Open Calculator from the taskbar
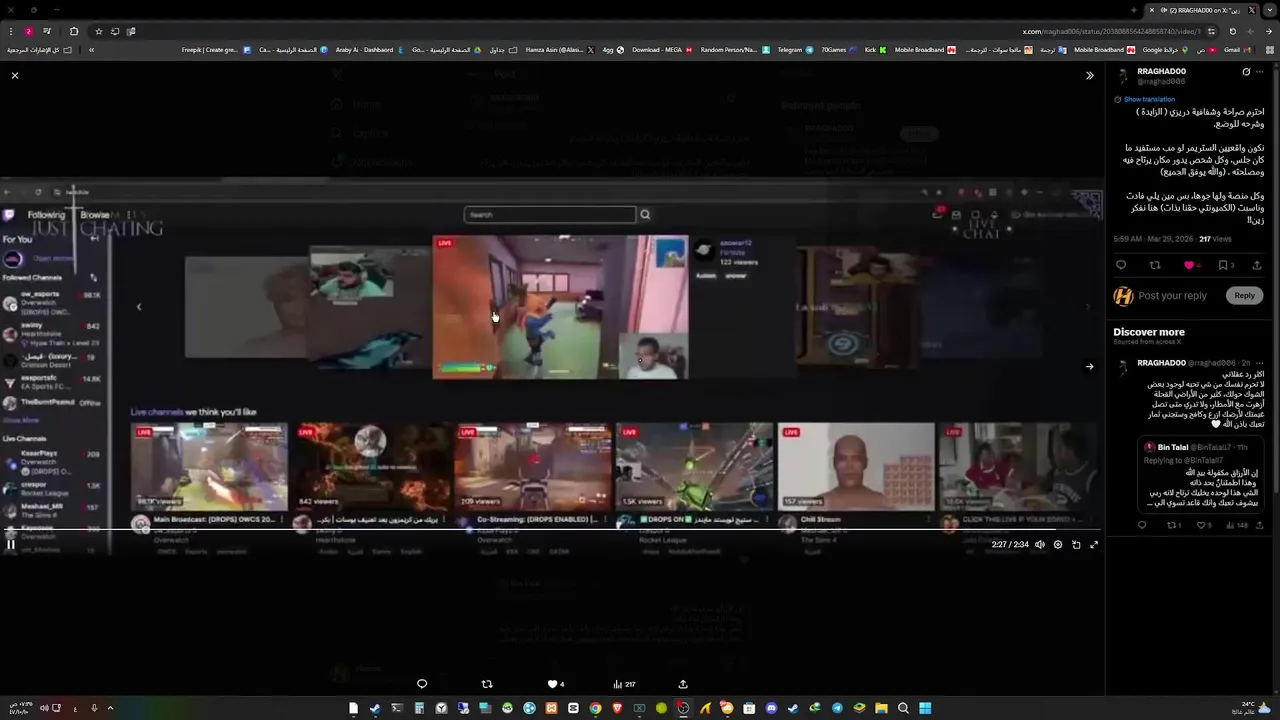The height and width of the screenshot is (720, 1280). (419, 708)
